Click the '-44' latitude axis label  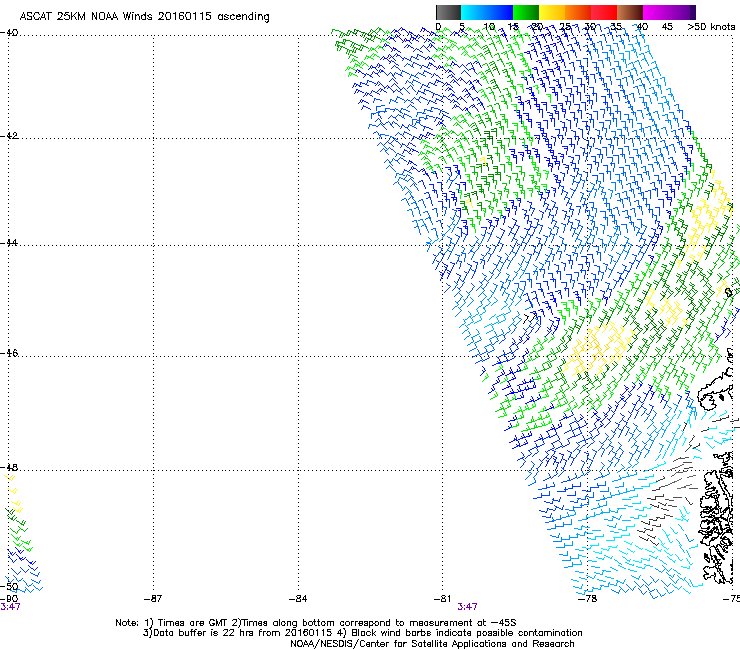point(9,243)
